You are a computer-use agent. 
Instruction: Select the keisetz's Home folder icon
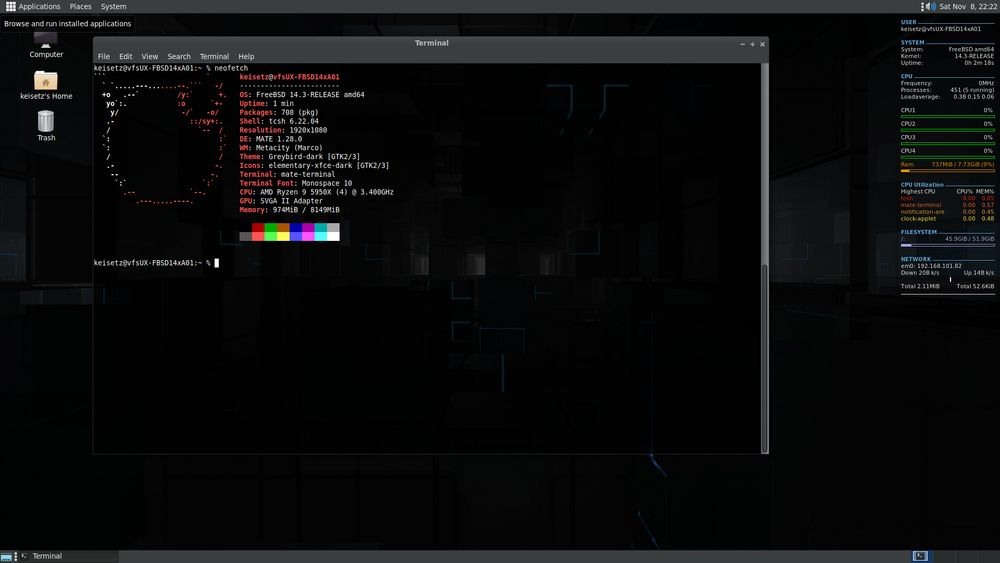coord(46,85)
